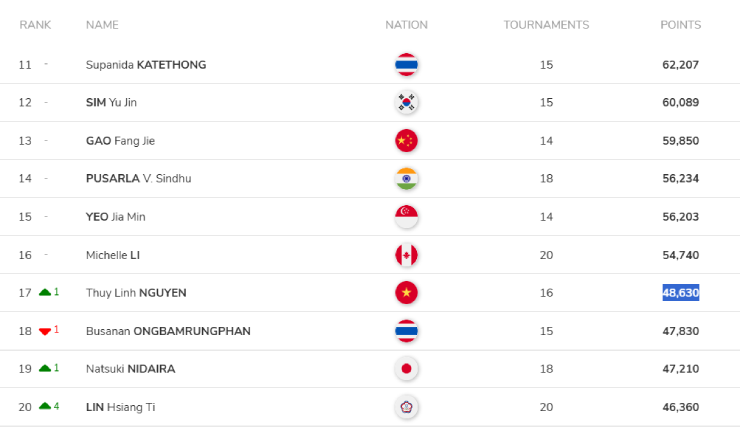Open Busanan ONGBAMRUNGPHAN profile link
The image size is (740, 428).
click(168, 331)
